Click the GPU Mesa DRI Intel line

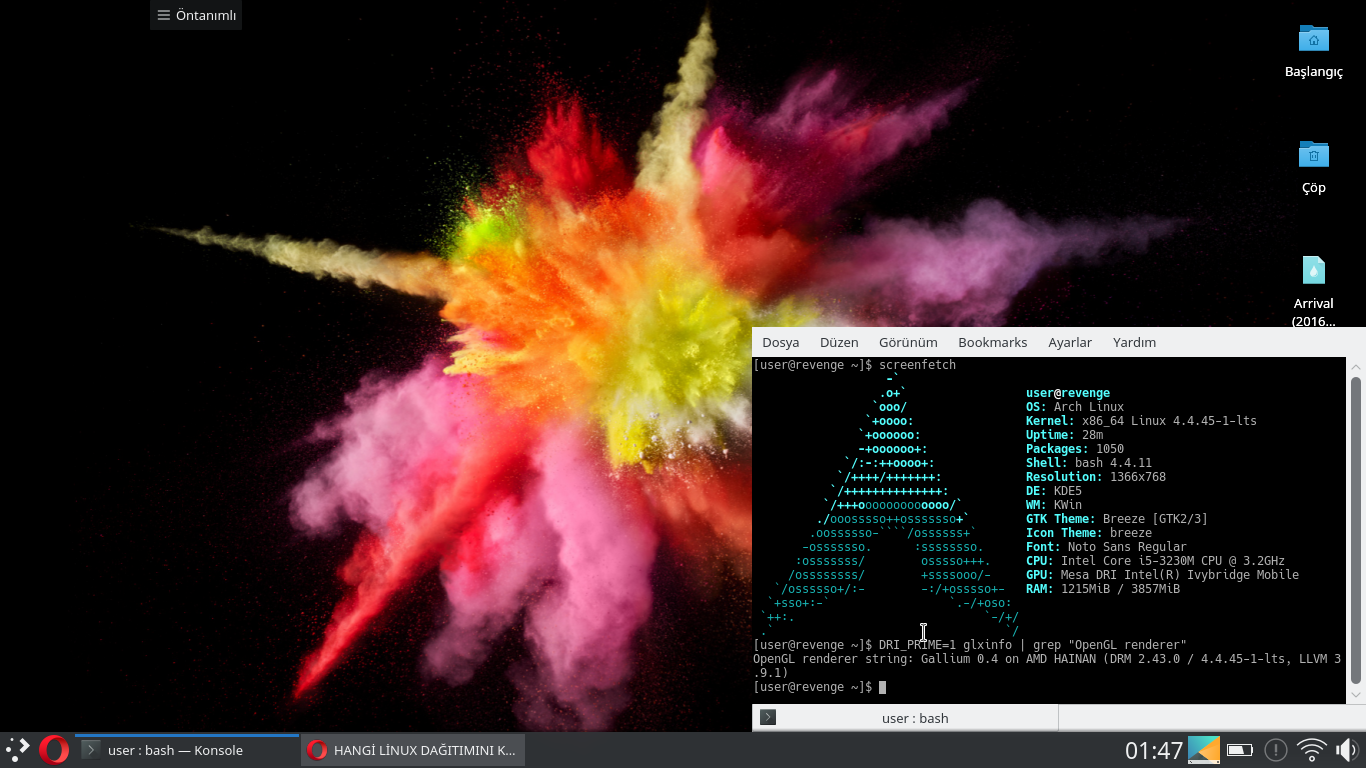pos(1162,575)
